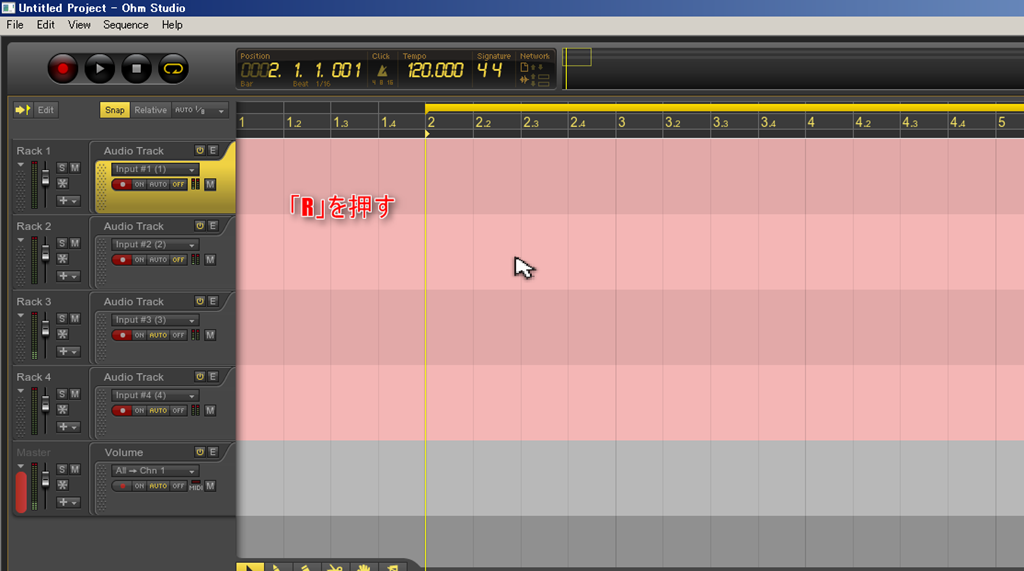Image resolution: width=1024 pixels, height=571 pixels.
Task: Open the Input #4 (4) dropdown
Action: (155, 395)
